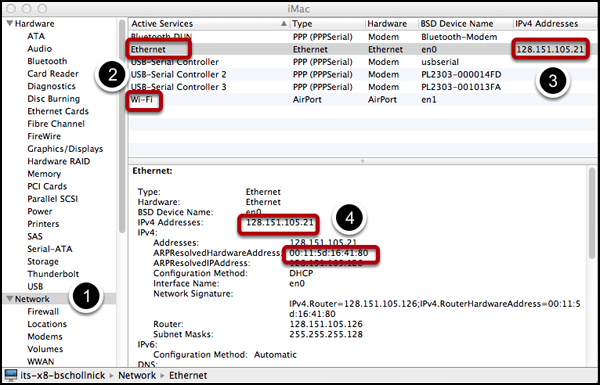
Task: Open the Bluetooth hardware entry
Action: coord(47,61)
